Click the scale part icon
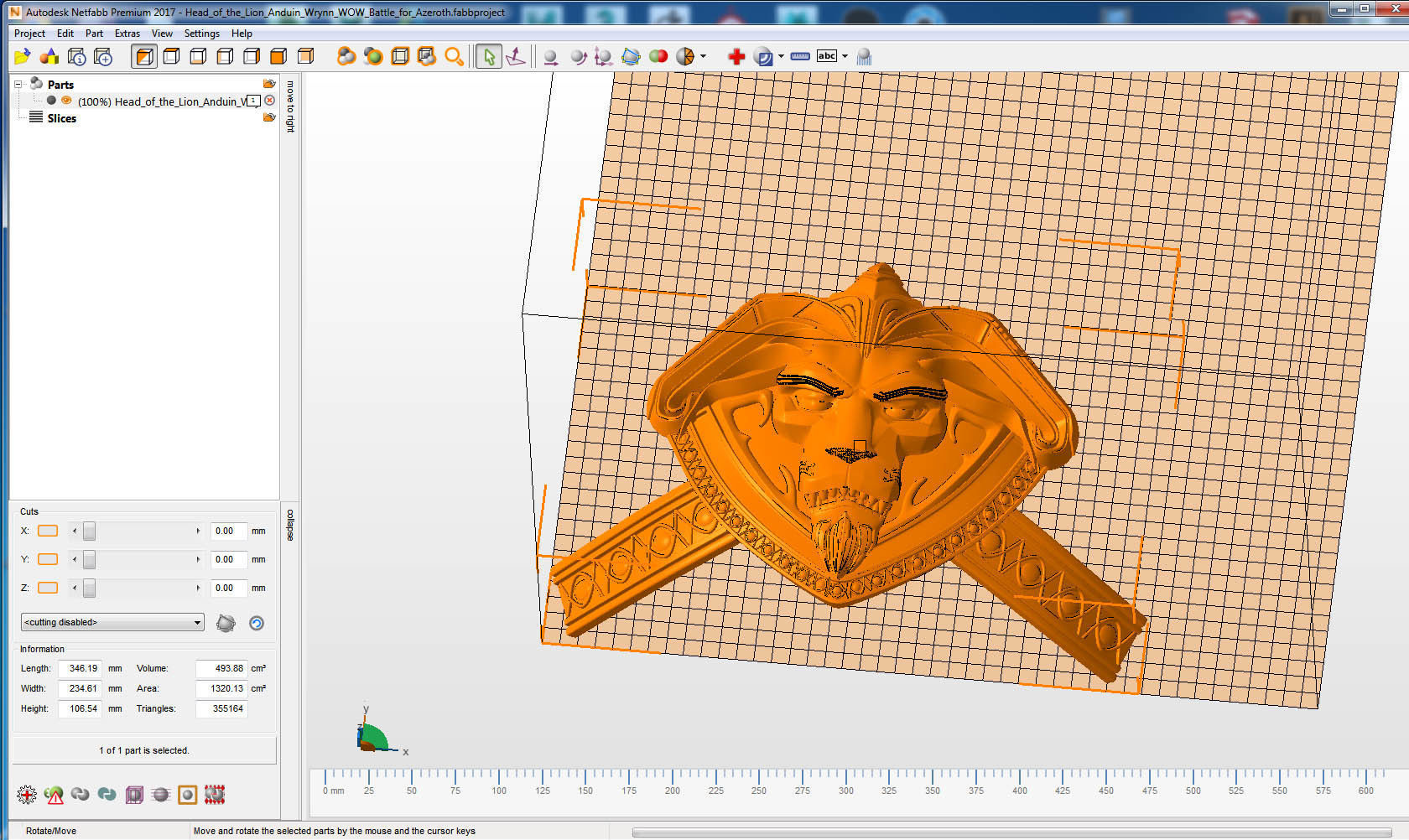Image resolution: width=1409 pixels, height=840 pixels. tap(603, 56)
